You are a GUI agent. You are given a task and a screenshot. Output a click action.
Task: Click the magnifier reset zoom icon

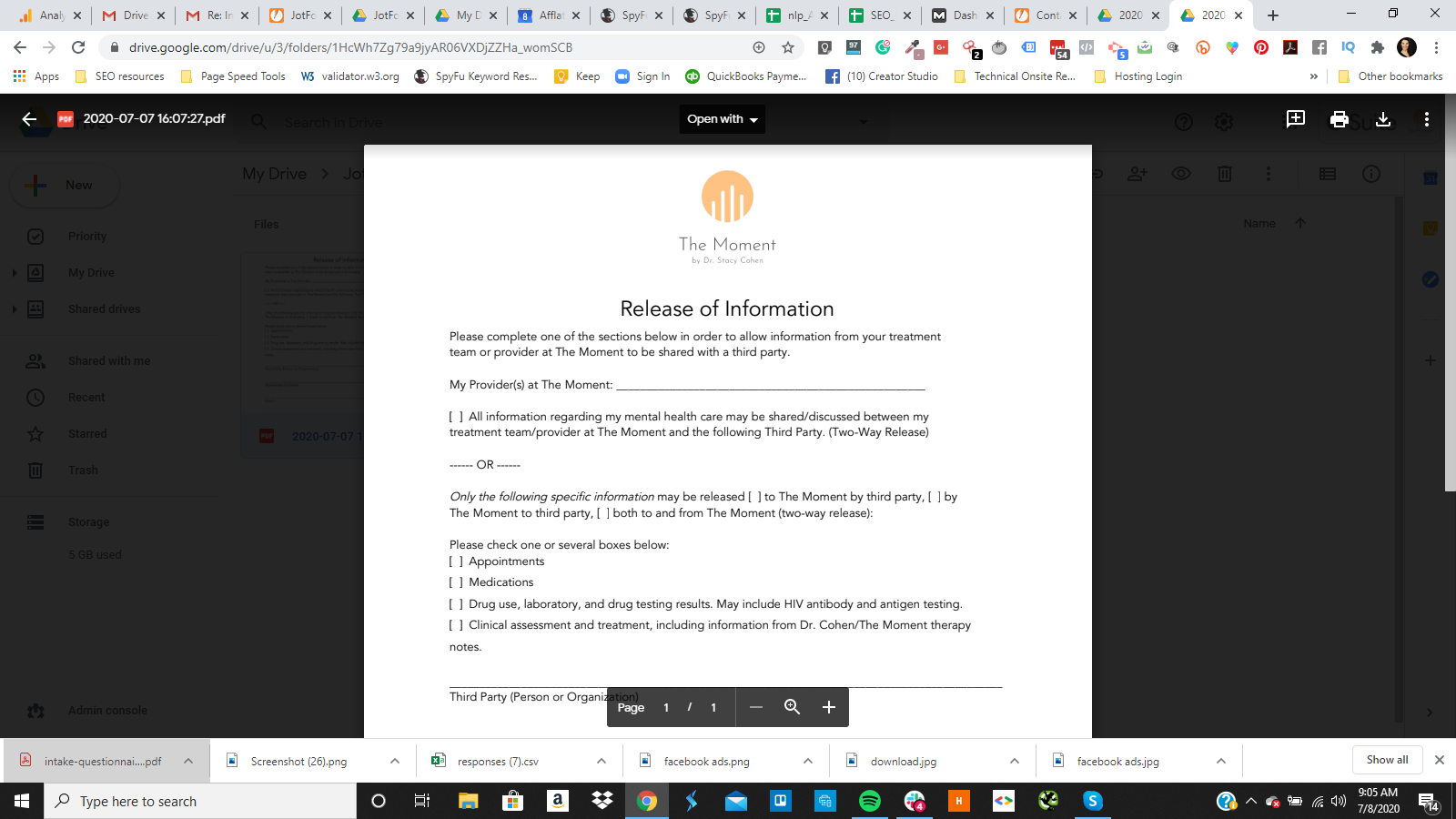click(792, 707)
